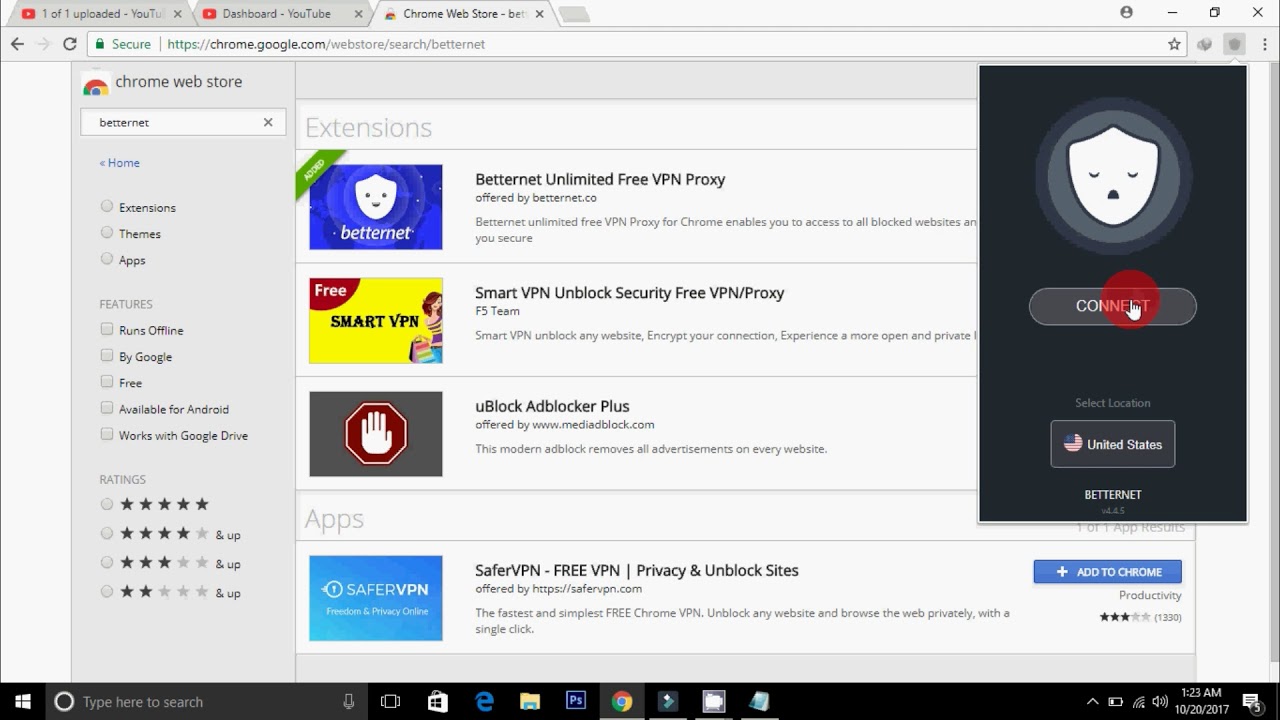Select the Chrome Web Store tab
This screenshot has height=720, width=1280.
(x=463, y=14)
